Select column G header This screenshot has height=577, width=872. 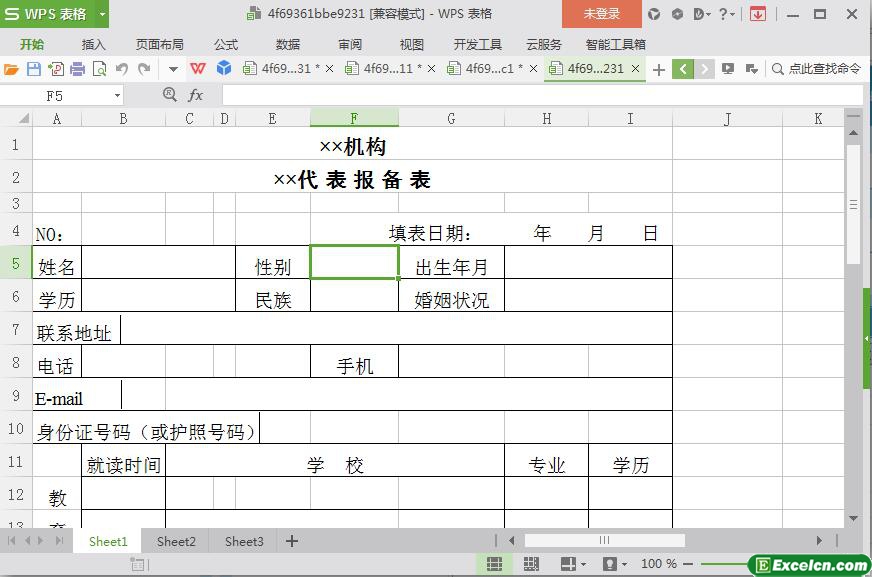[451, 118]
